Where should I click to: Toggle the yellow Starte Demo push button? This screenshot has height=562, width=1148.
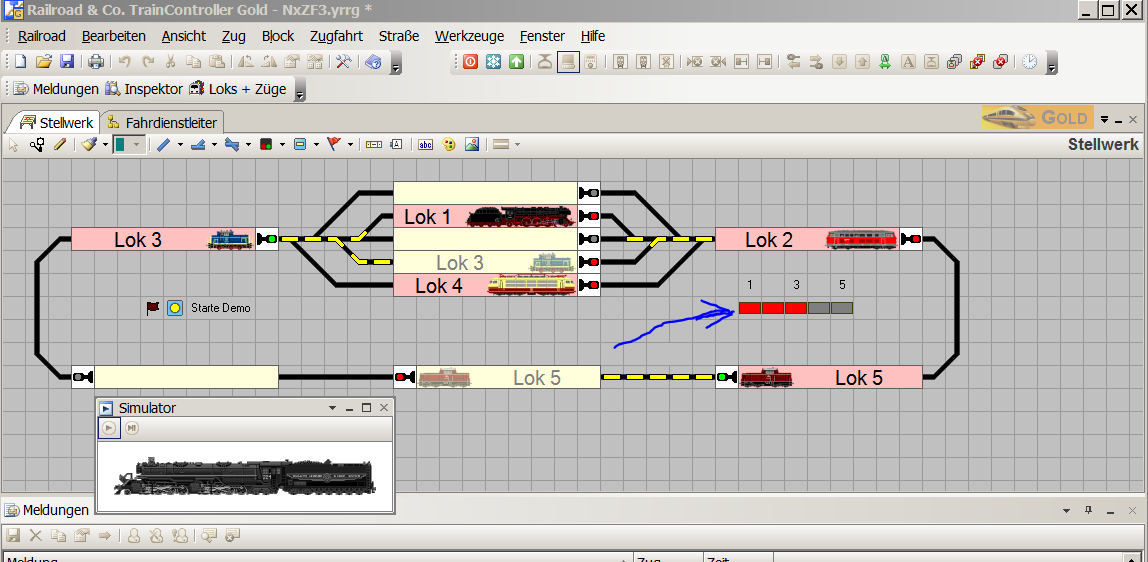[175, 308]
